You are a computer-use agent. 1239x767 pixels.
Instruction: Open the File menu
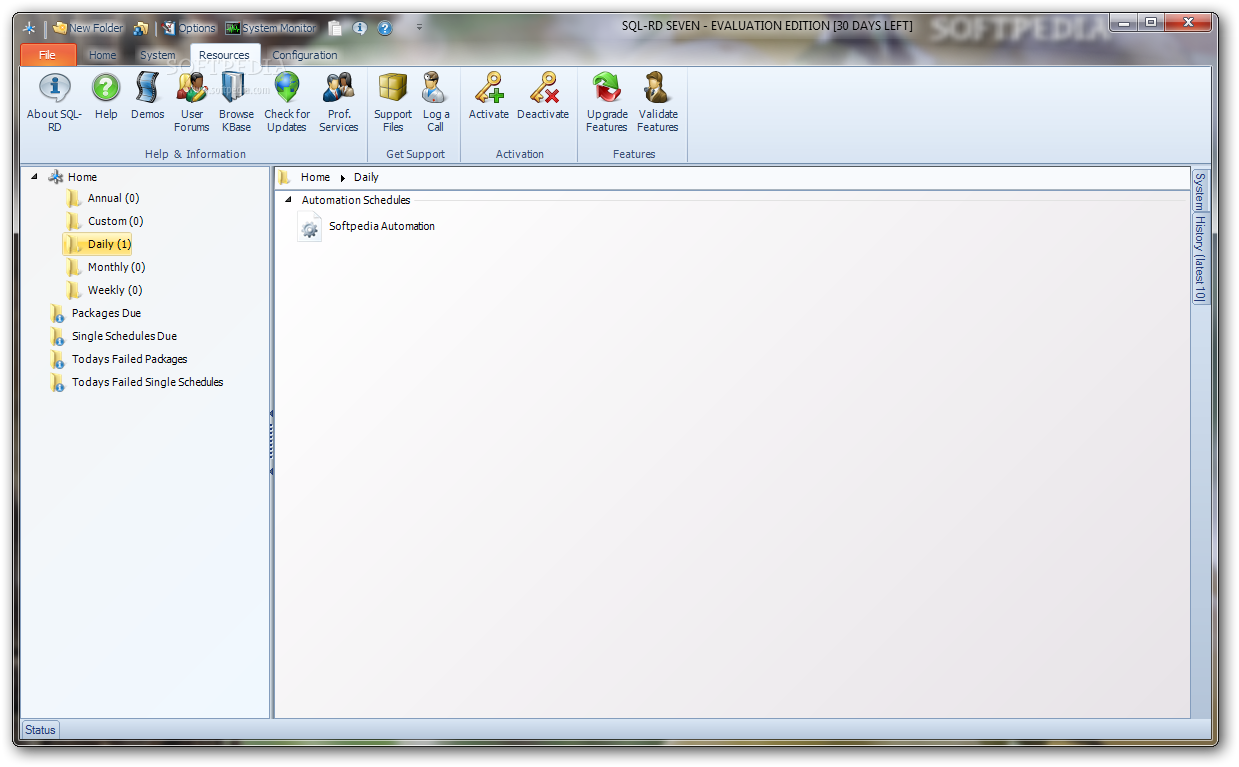48,55
